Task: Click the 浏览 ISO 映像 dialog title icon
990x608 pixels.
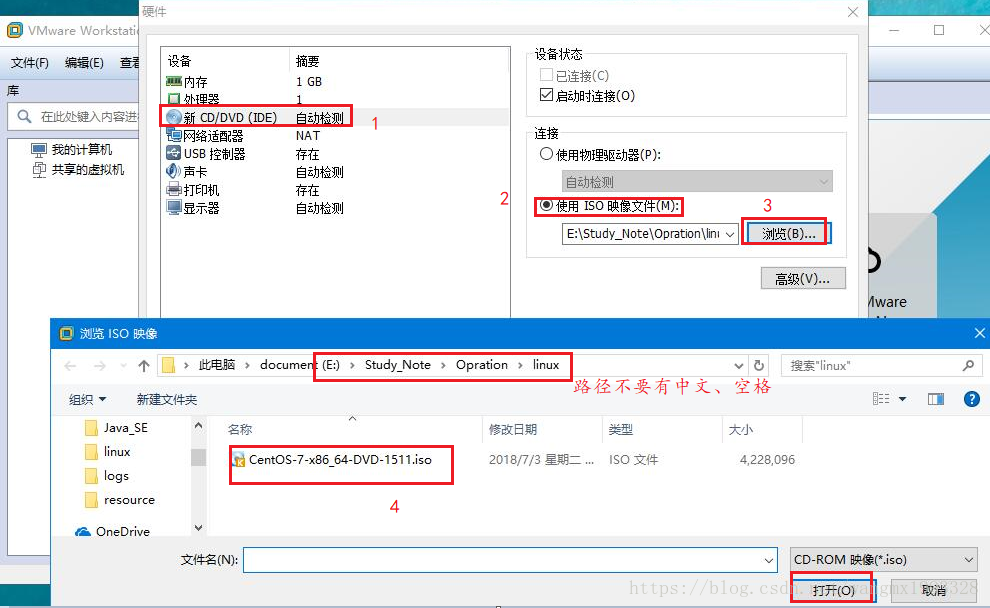Action: 66,333
